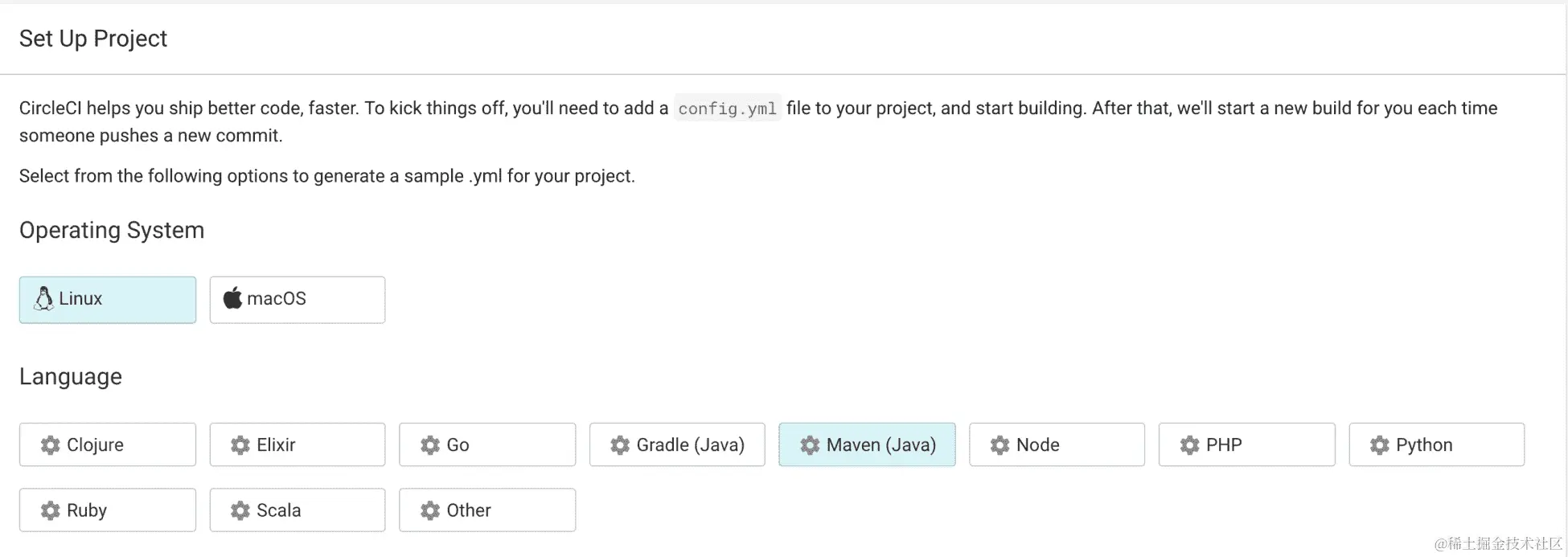Click the gear icon beside Clojure
1568x557 pixels.
[x=51, y=445]
